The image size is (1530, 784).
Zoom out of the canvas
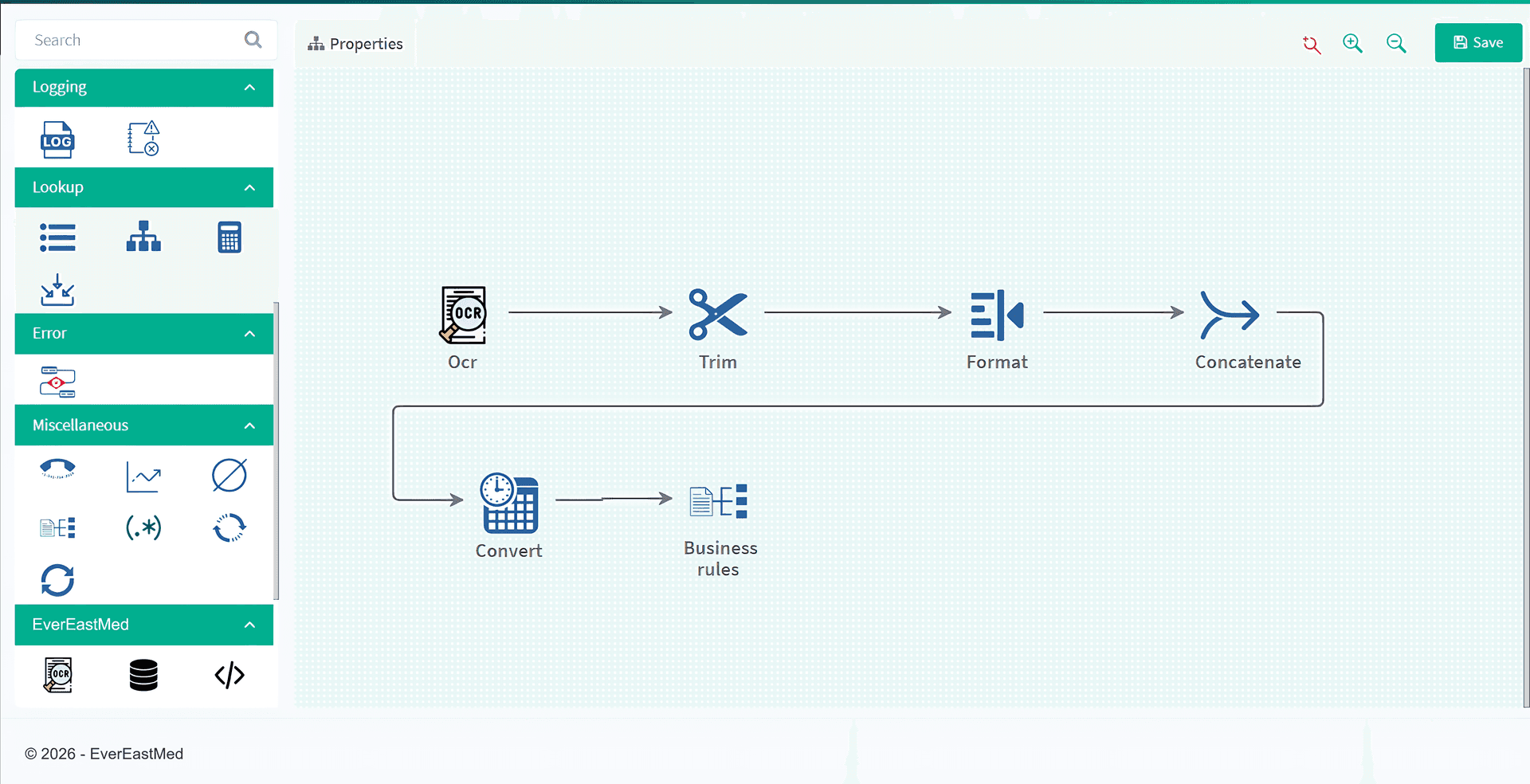(1396, 44)
